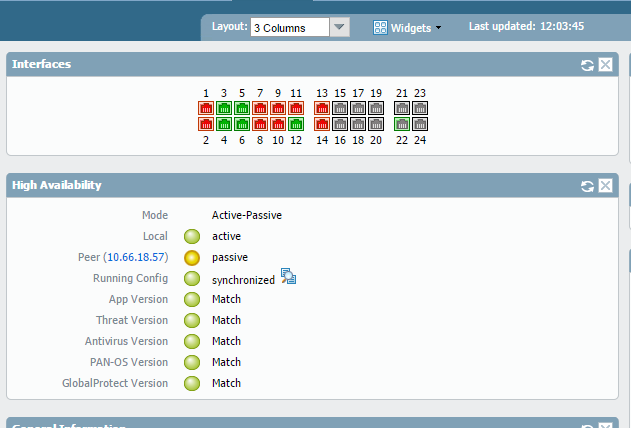631x428 pixels.
Task: Click the Interfaces widget header title
Action: (41, 64)
